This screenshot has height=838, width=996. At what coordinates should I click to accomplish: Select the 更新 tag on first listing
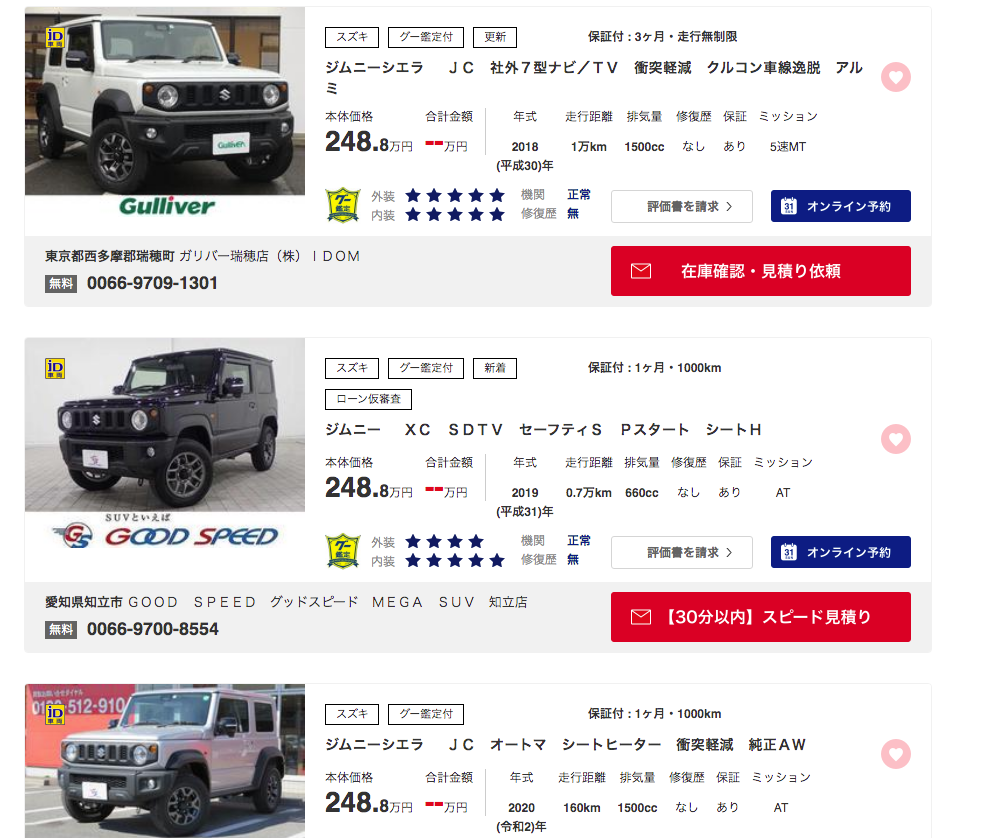(495, 37)
